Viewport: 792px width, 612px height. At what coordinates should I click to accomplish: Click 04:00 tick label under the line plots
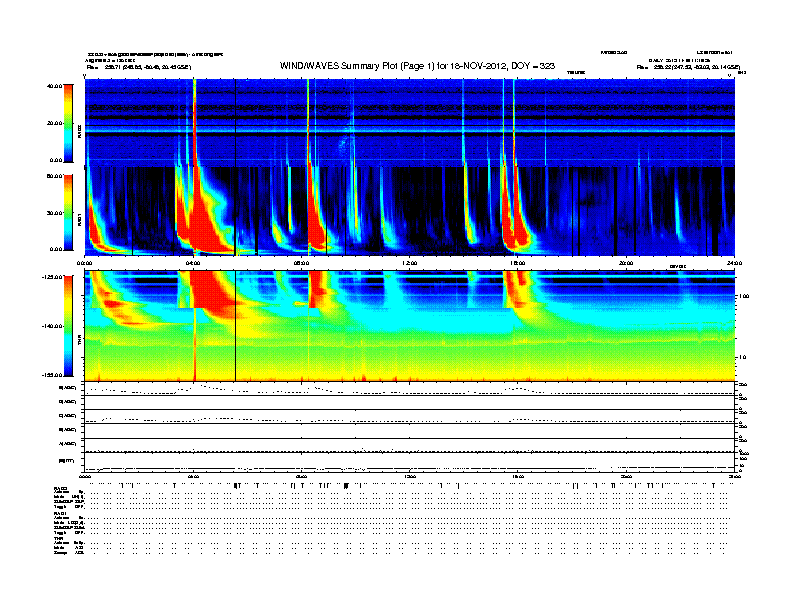(193, 476)
